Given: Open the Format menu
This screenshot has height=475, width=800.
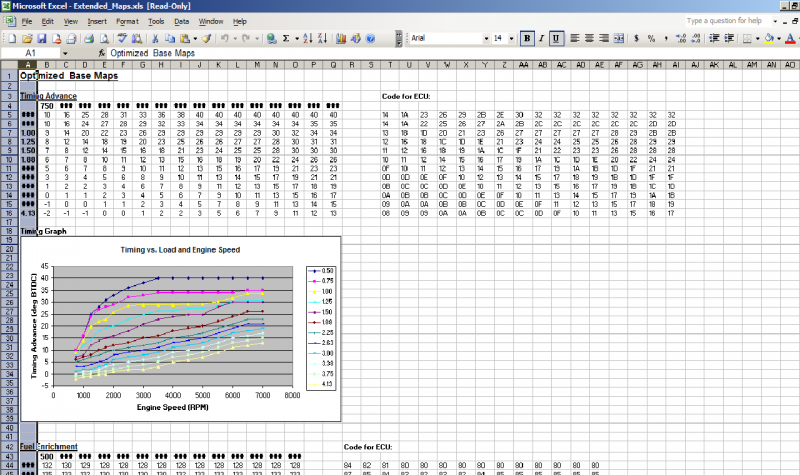Looking at the screenshot, I should (x=127, y=21).
